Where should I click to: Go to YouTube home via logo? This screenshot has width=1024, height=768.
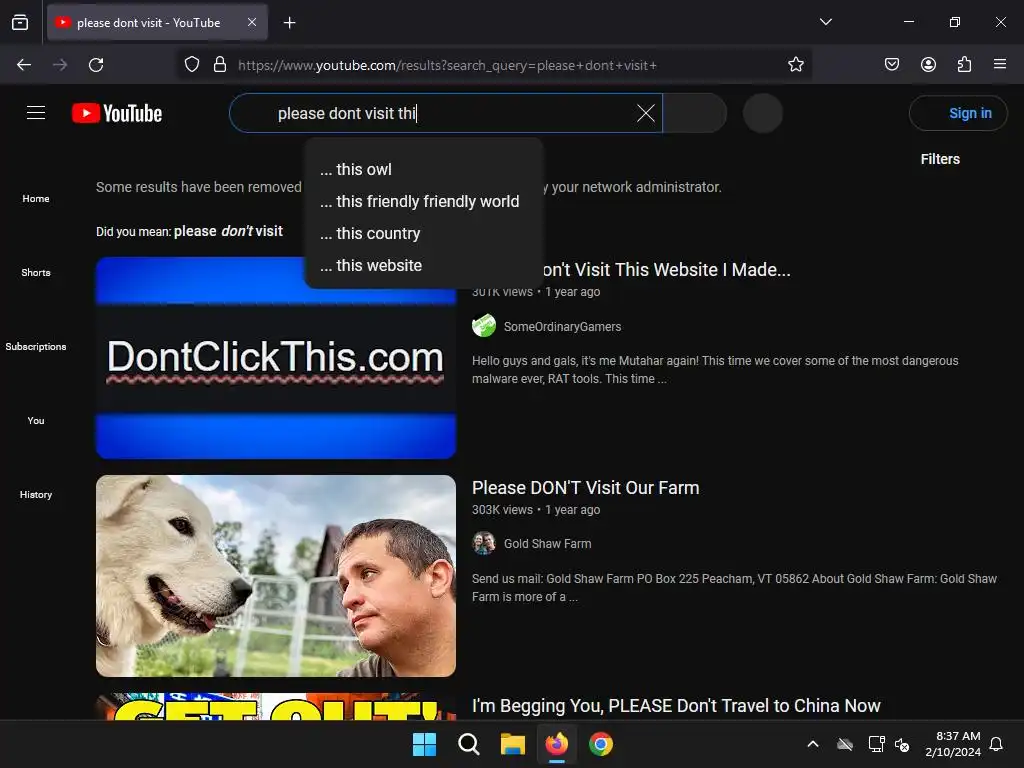pyautogui.click(x=117, y=113)
